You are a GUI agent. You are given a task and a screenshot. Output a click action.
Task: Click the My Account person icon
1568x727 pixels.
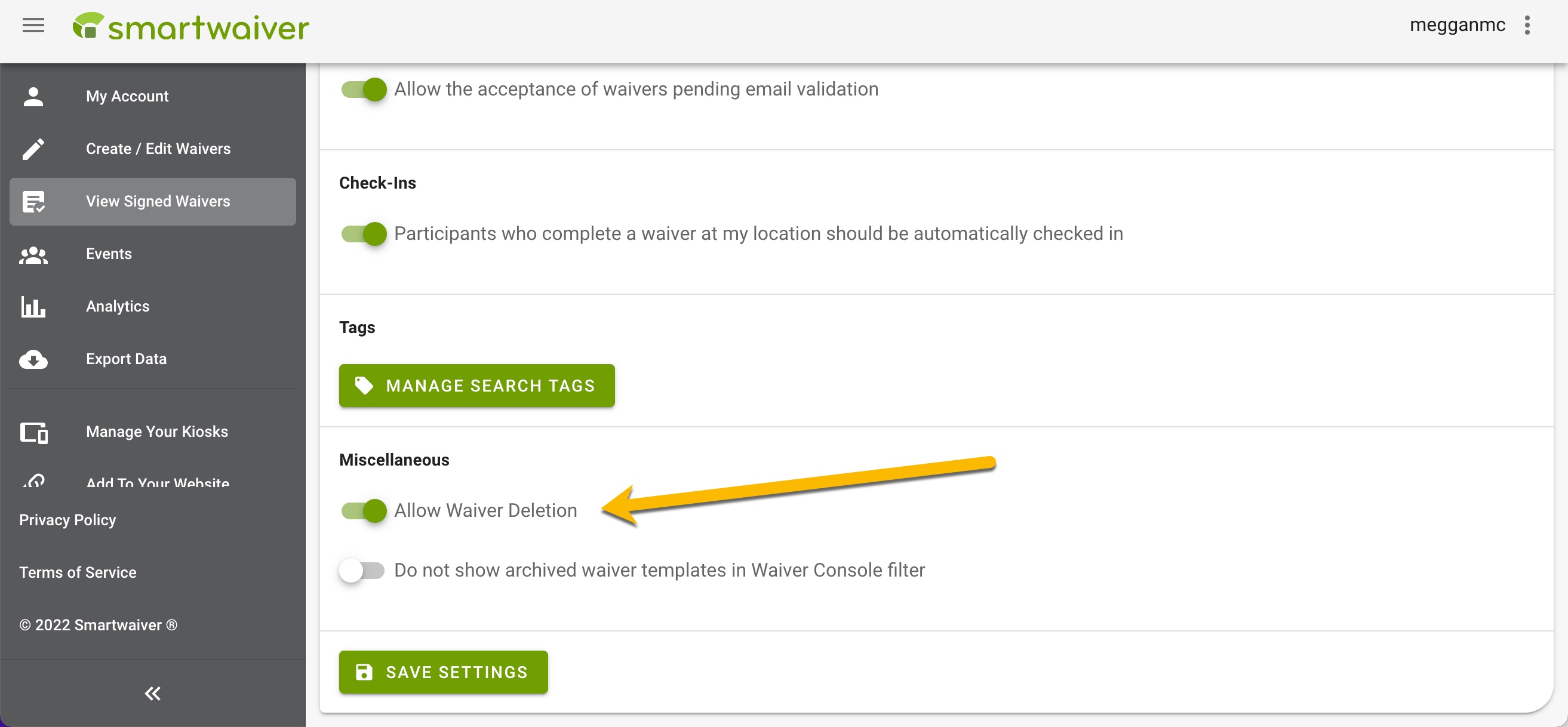tap(33, 96)
